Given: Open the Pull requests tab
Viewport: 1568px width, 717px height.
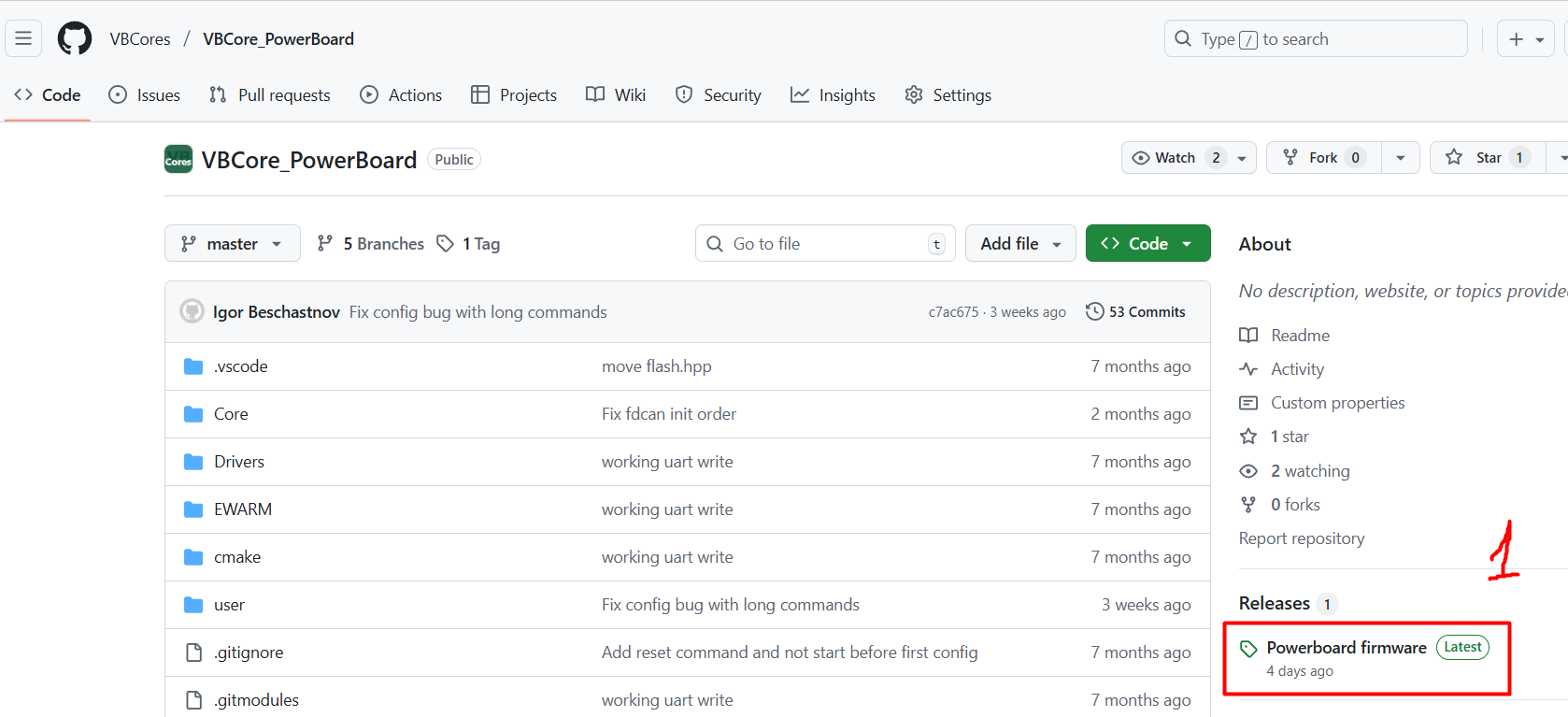Looking at the screenshot, I should (270, 95).
